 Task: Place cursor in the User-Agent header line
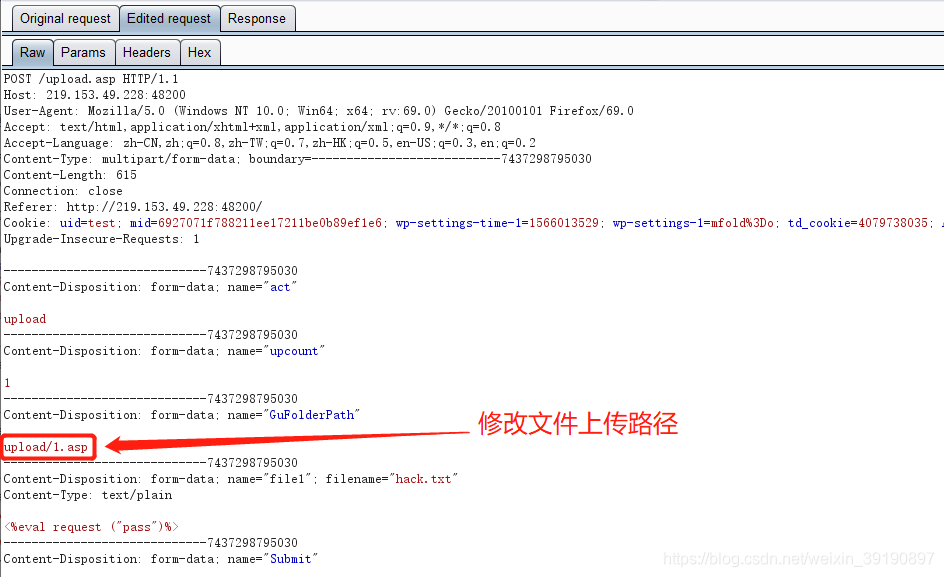point(318,111)
